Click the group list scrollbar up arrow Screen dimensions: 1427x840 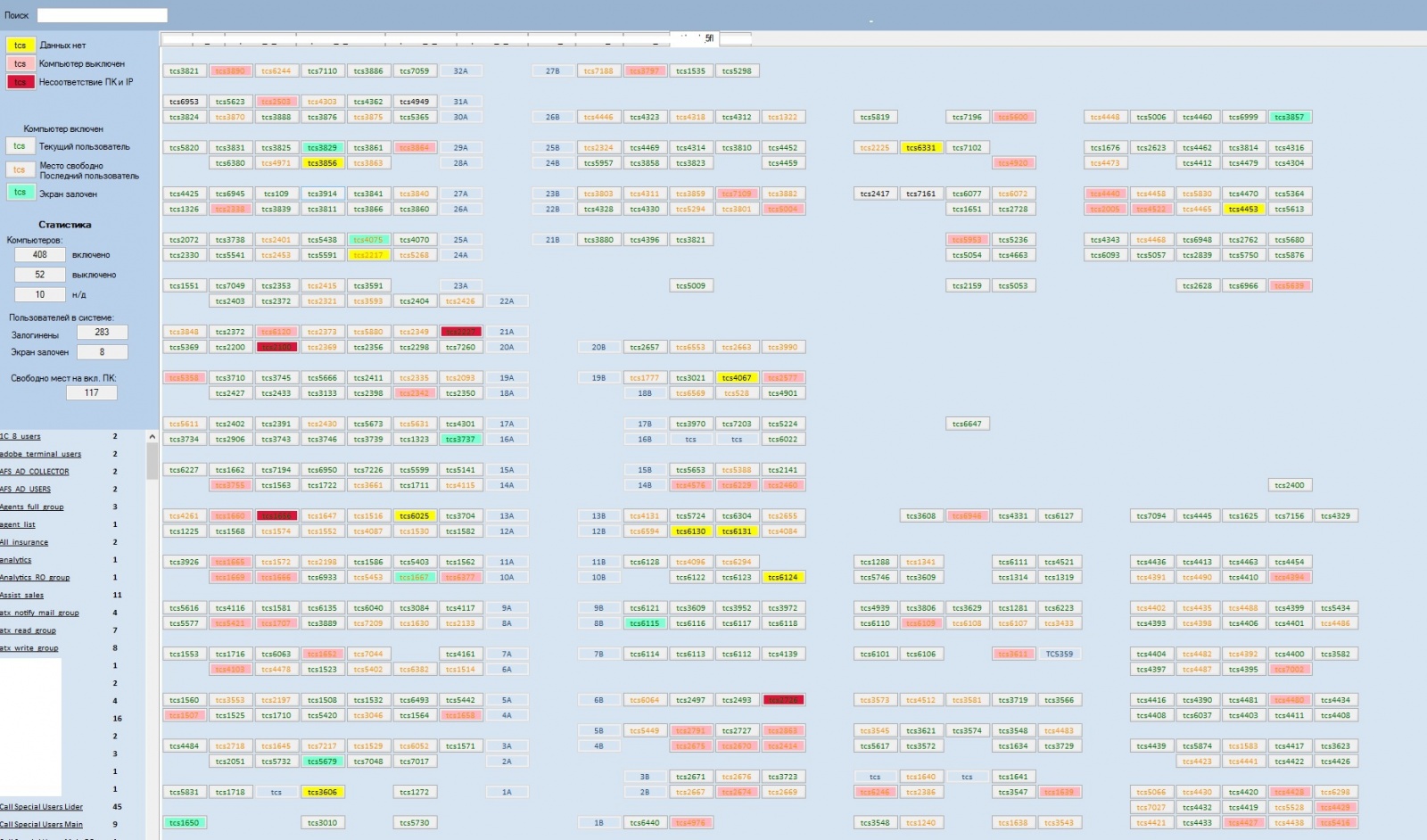[x=152, y=437]
